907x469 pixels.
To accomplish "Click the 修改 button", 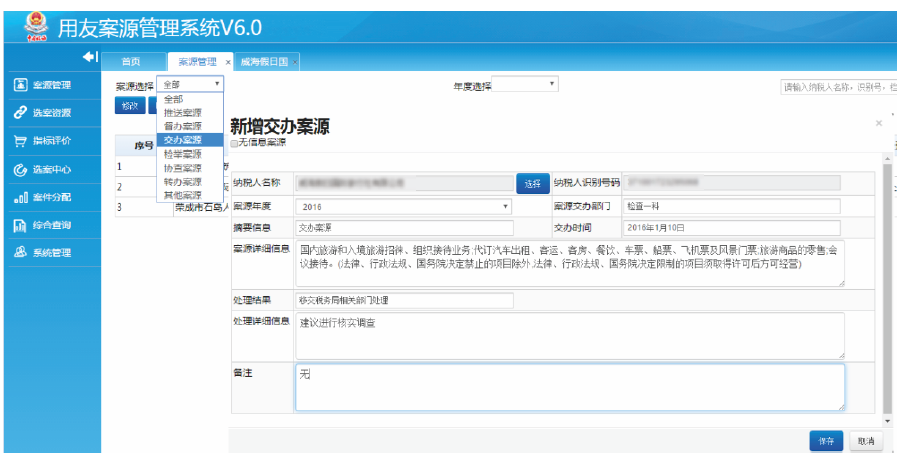I will [130, 106].
